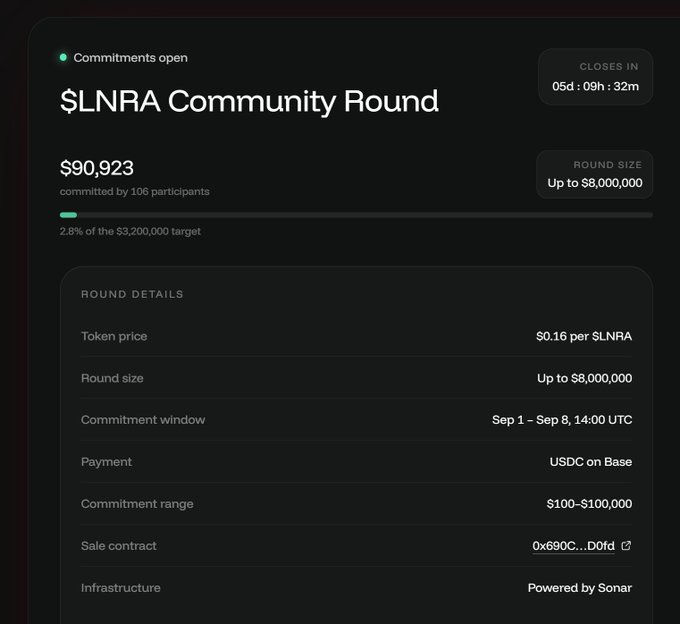Click the Commitments open label
This screenshot has height=624, width=680.
131,58
